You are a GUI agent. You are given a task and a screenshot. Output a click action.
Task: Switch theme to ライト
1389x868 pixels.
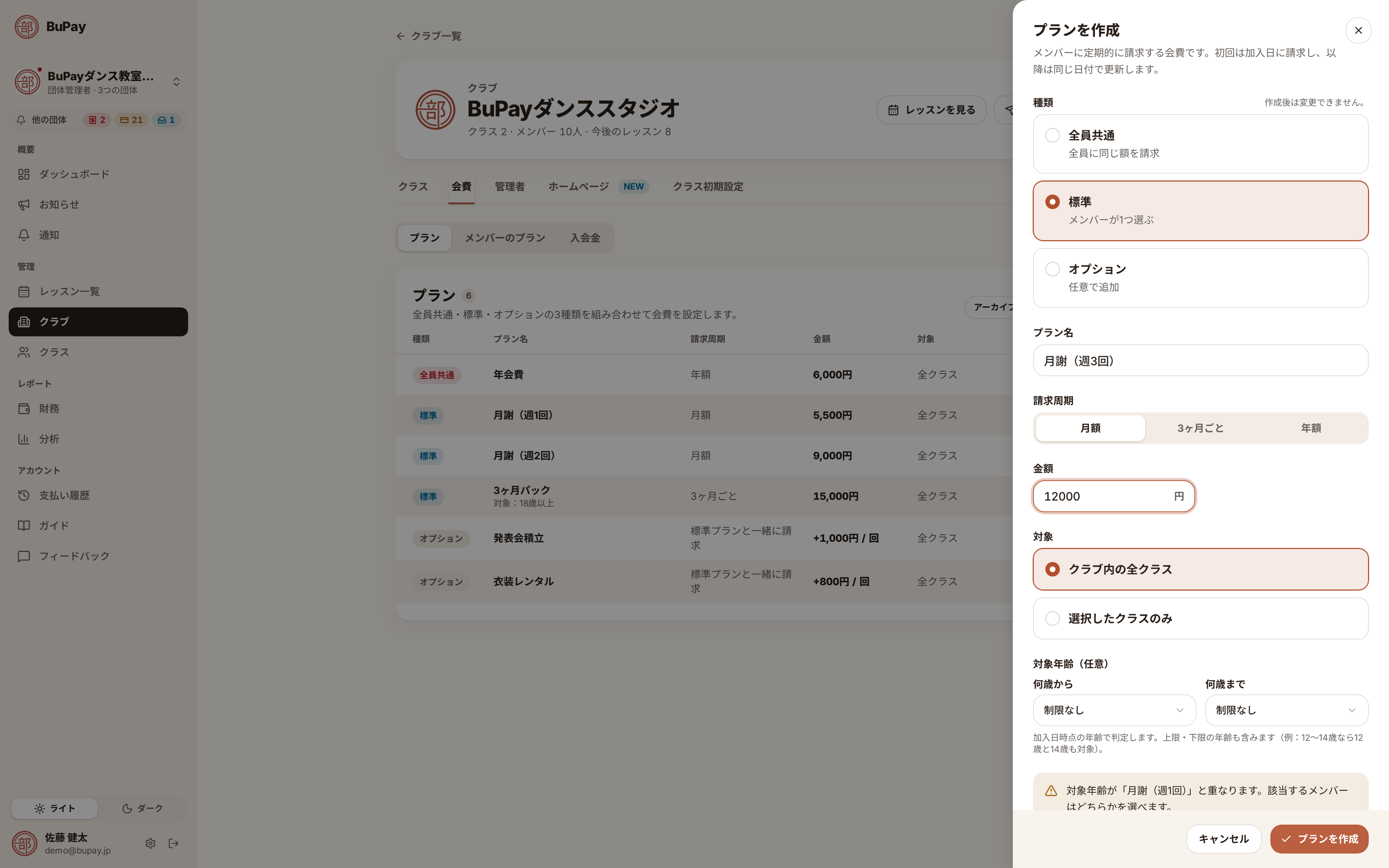point(55,808)
